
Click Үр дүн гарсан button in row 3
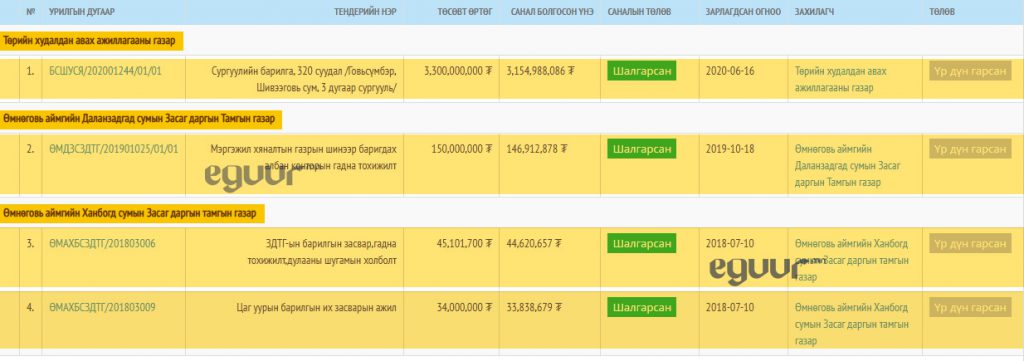(970, 243)
